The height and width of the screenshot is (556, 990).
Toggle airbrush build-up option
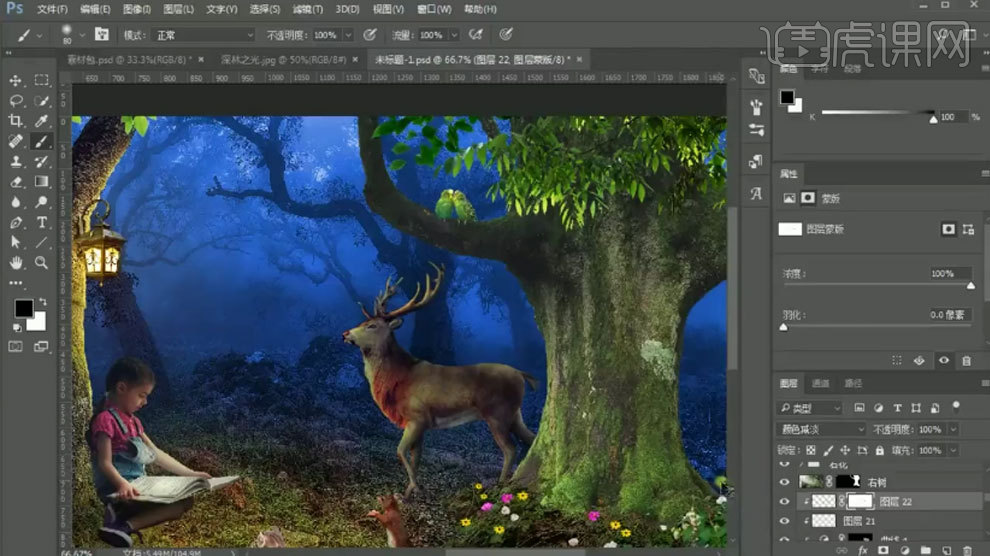476,35
